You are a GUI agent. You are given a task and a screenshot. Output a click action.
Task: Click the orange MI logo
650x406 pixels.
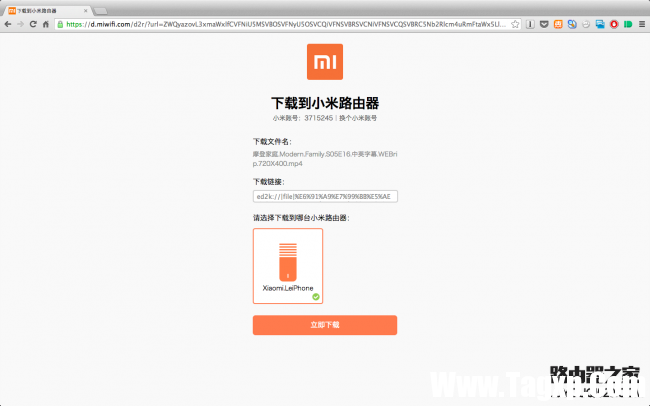coord(325,62)
